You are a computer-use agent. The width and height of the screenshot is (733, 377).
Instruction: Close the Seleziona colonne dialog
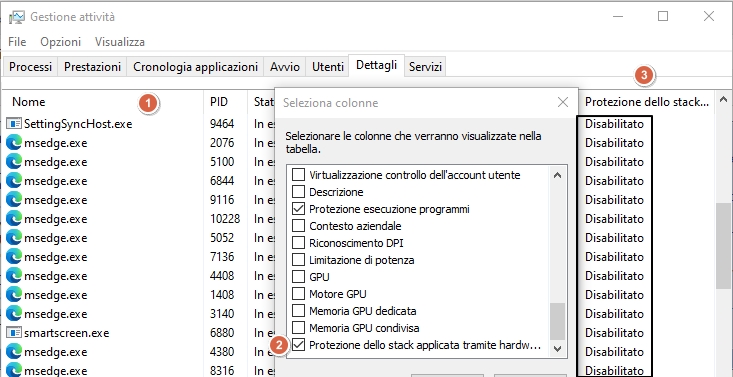(563, 102)
